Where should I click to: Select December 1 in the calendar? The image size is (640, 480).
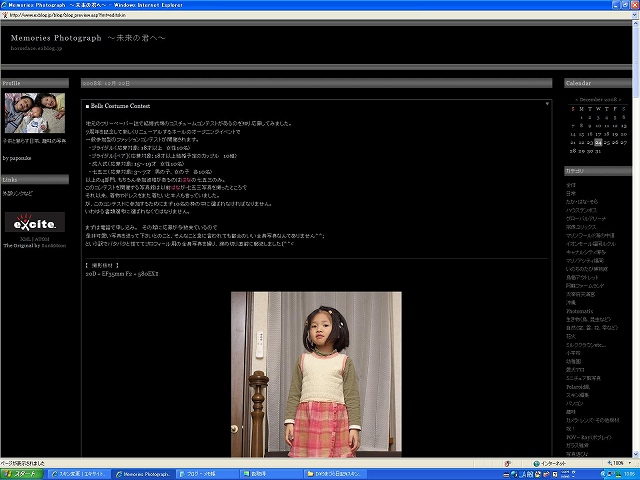coord(581,118)
